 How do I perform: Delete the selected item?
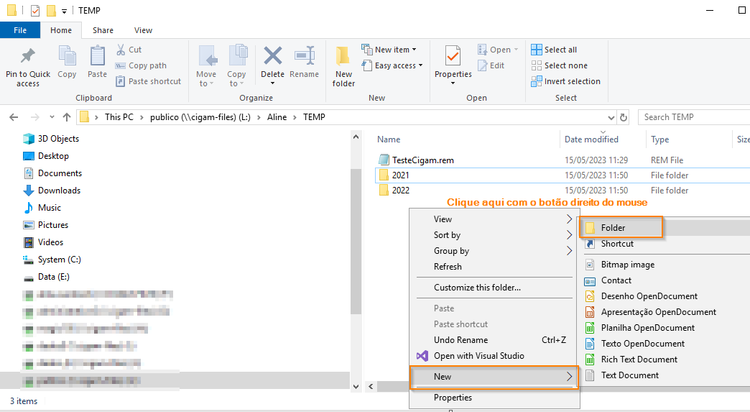point(273,66)
